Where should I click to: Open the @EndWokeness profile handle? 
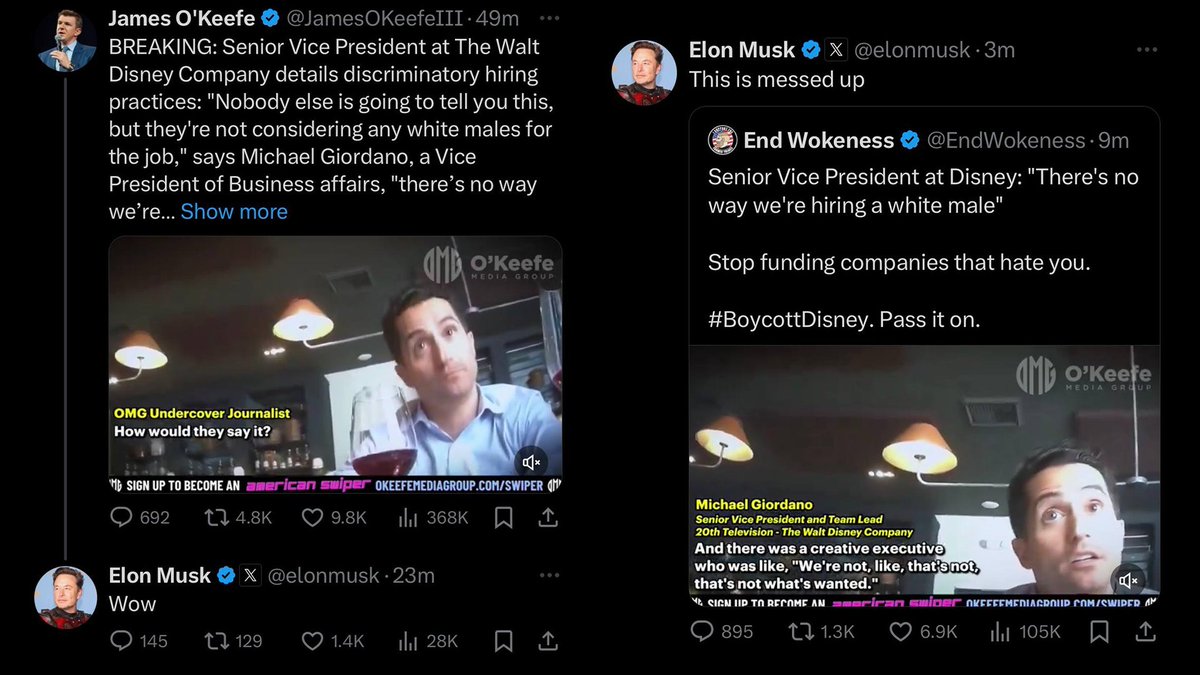[1006, 141]
